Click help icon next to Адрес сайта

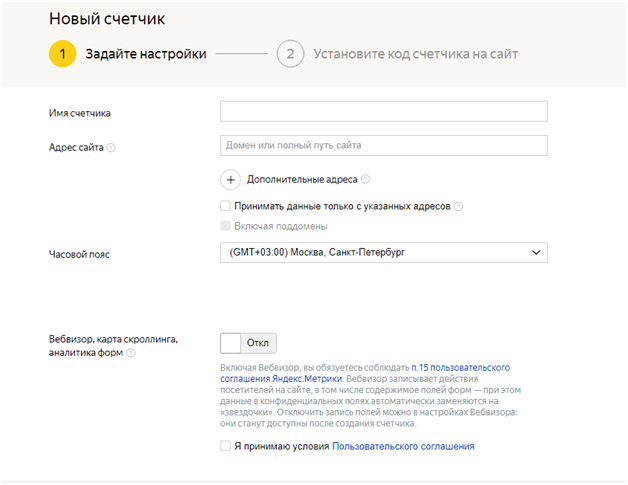click(111, 148)
